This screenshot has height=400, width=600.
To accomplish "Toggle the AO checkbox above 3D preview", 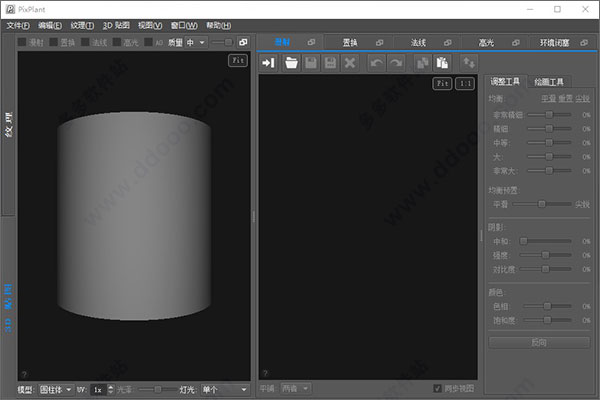I will pos(148,42).
